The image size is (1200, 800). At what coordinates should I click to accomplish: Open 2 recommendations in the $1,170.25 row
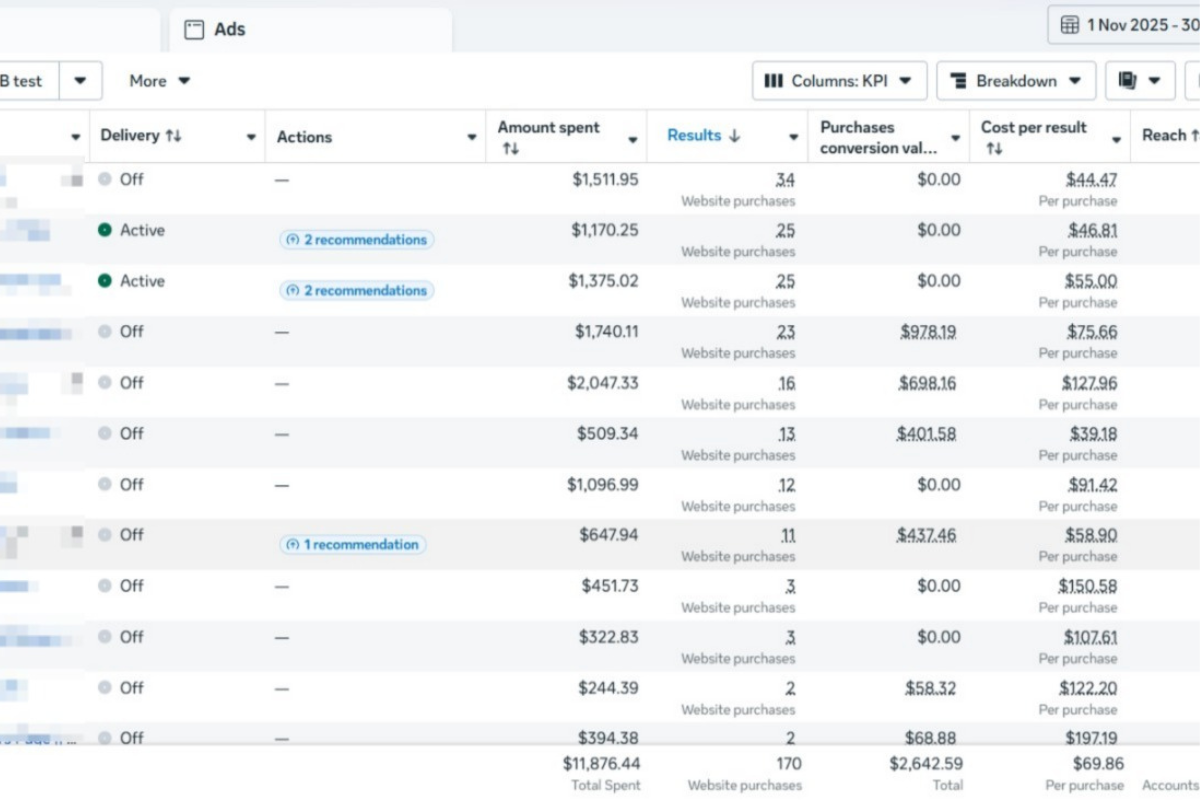357,240
